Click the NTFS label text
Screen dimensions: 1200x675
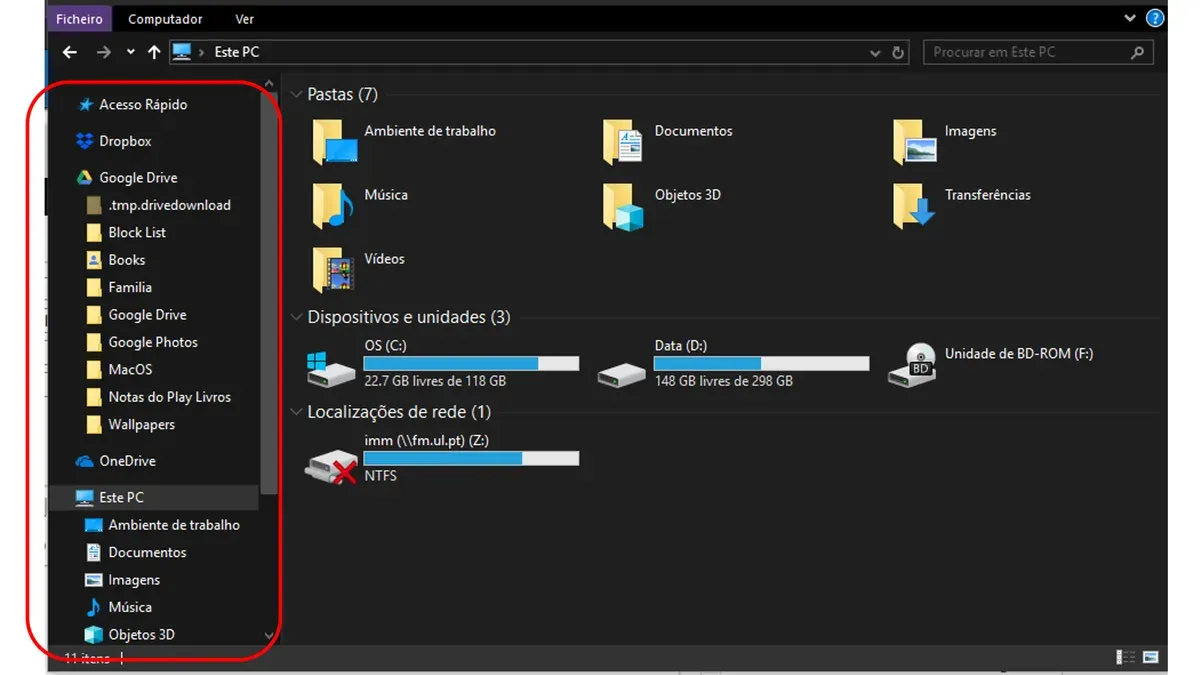tap(381, 476)
